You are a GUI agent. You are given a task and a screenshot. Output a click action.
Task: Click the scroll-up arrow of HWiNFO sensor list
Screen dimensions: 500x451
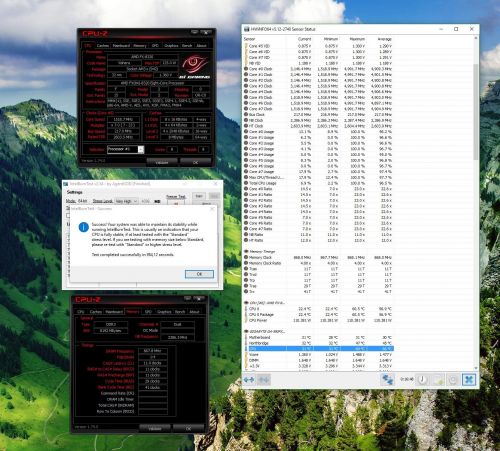[476, 38]
